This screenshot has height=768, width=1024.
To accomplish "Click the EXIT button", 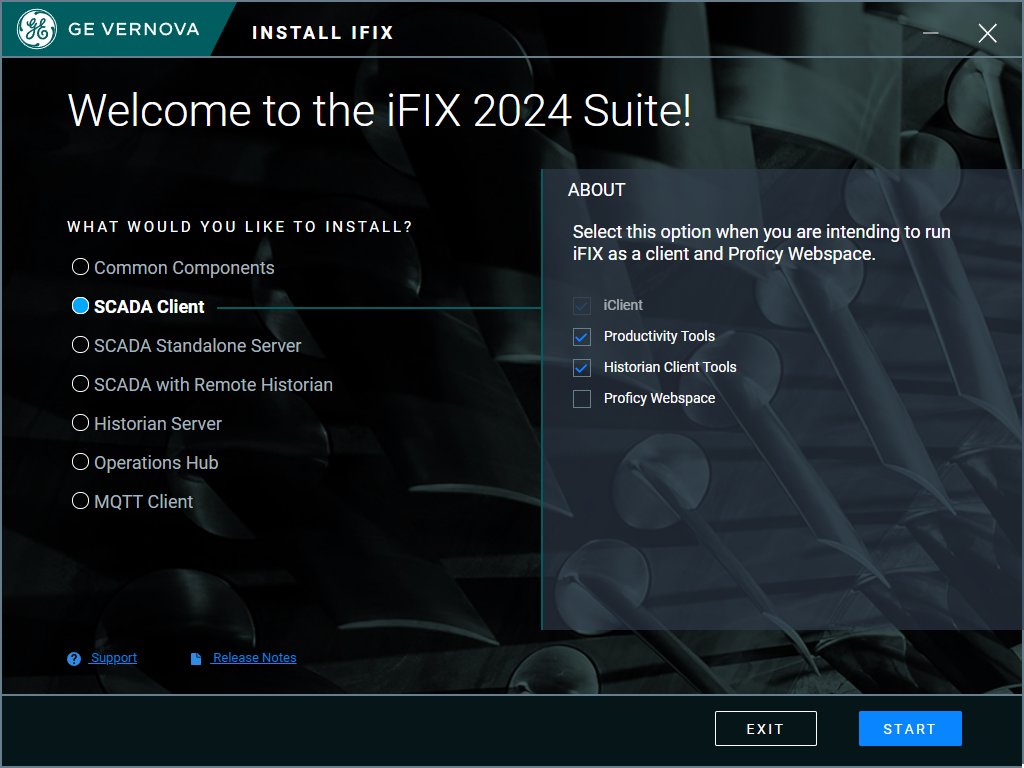I will (x=765, y=728).
